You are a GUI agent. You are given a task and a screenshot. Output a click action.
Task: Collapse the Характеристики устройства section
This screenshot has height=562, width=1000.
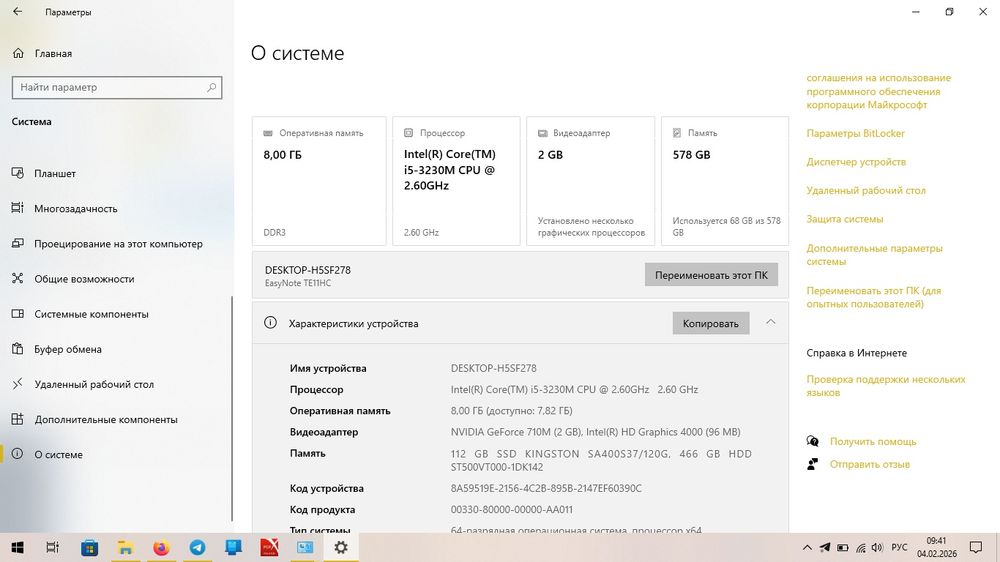tap(770, 322)
